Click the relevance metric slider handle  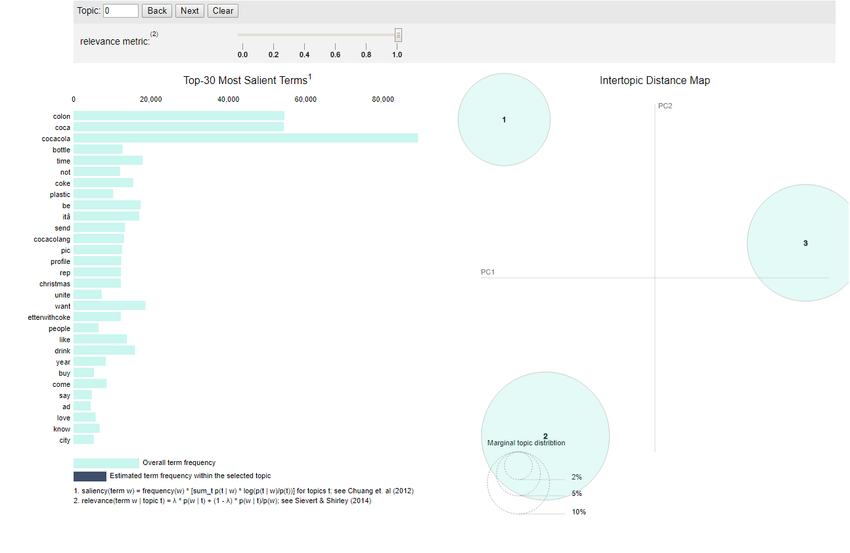pyautogui.click(x=398, y=35)
